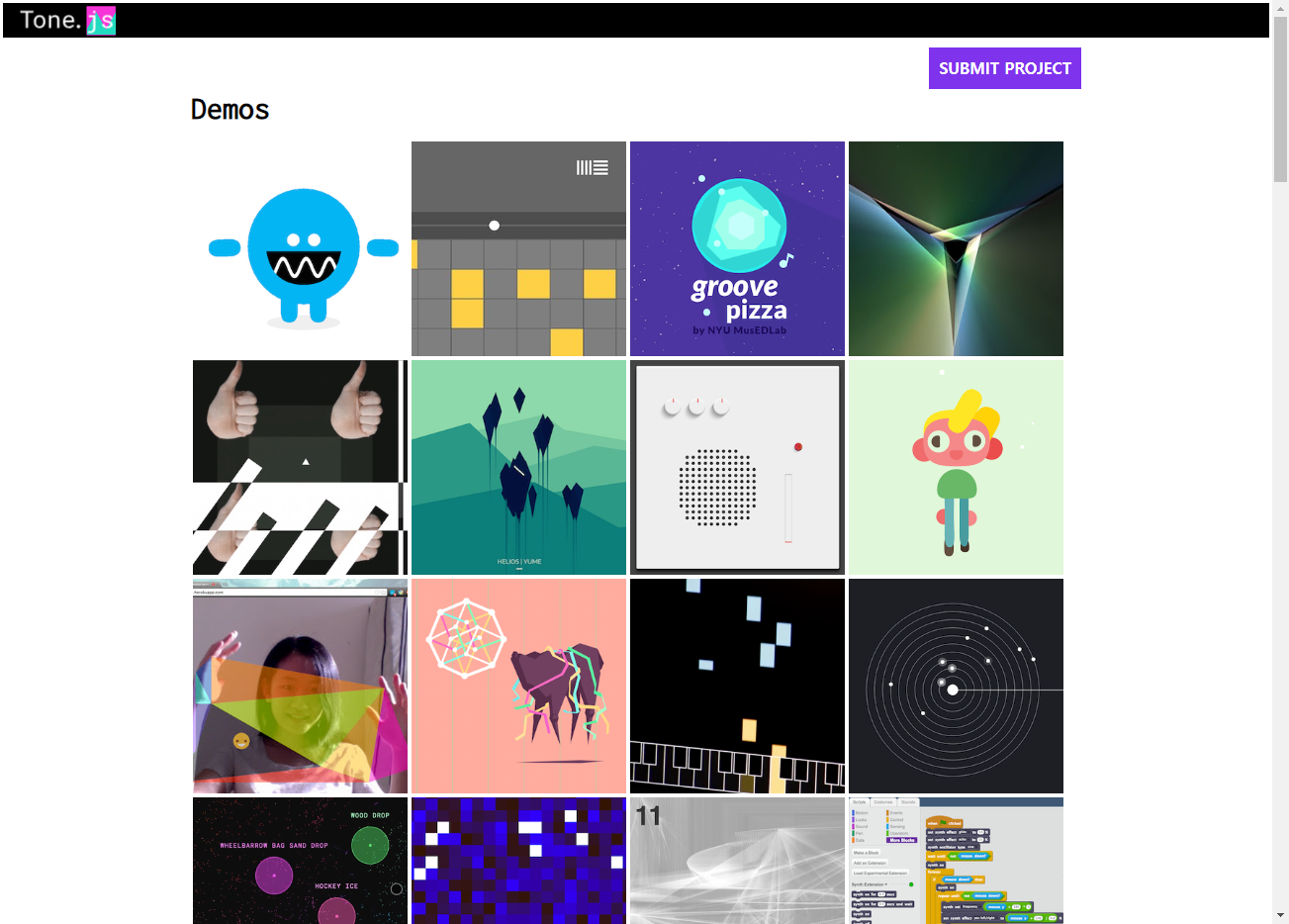Open the falling blocks piano demo
The width and height of the screenshot is (1289, 924).
737,686
